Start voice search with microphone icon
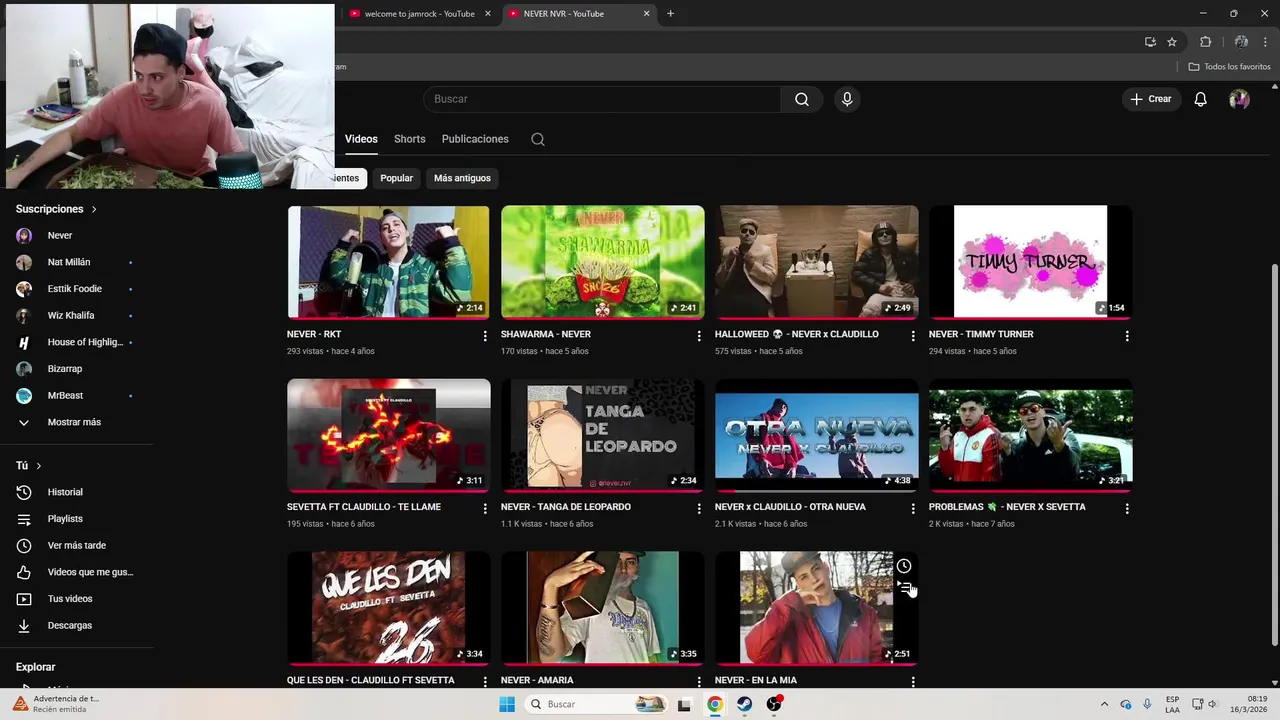 [x=847, y=99]
